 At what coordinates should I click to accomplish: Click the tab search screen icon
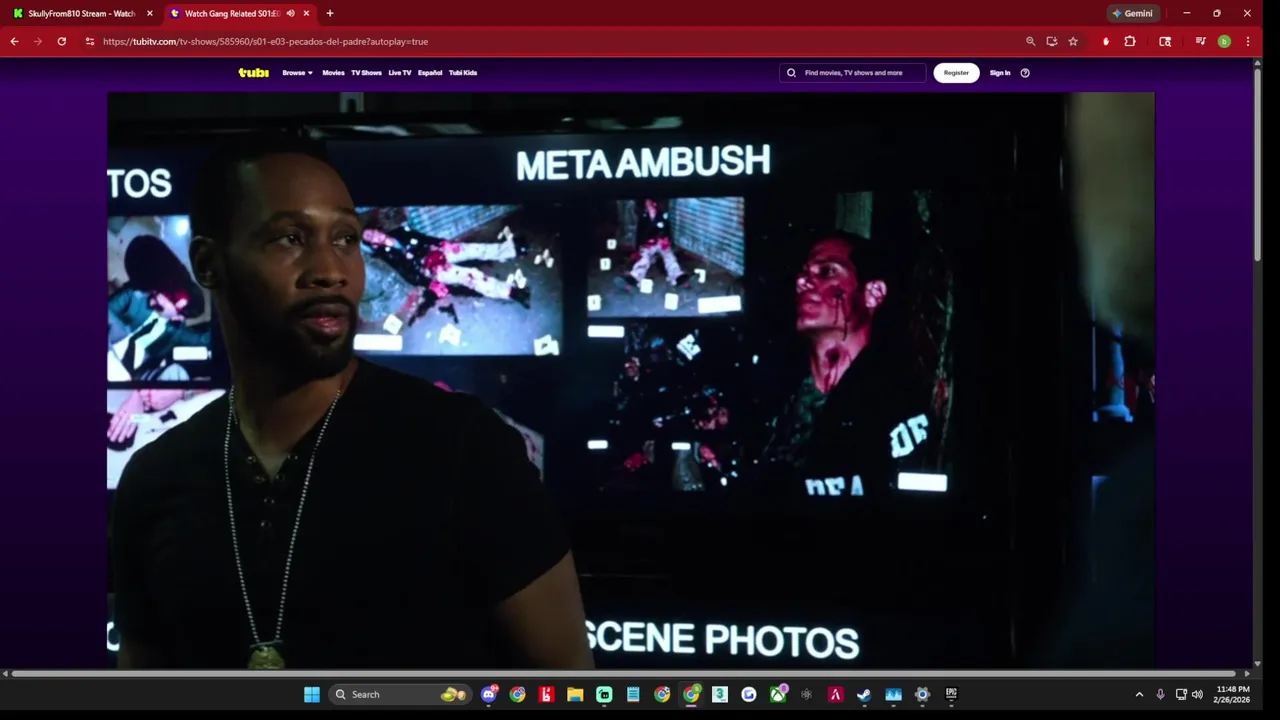click(1165, 41)
